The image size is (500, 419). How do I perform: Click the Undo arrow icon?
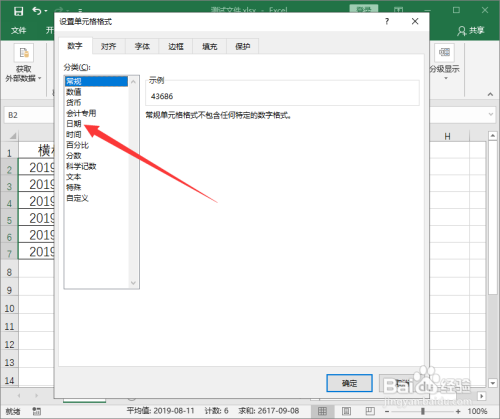(x=37, y=11)
